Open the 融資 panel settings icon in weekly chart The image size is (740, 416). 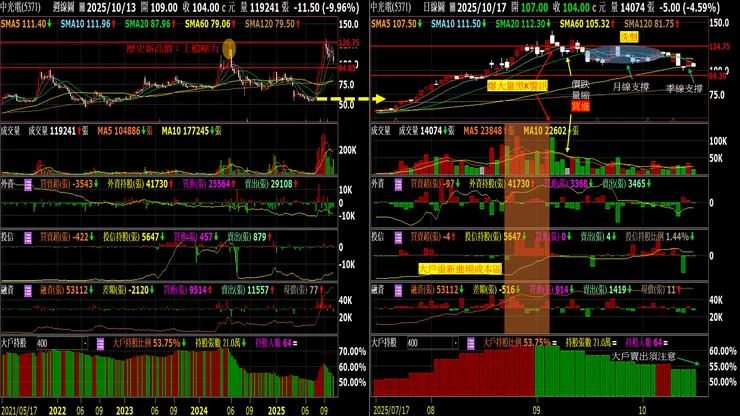(28, 290)
